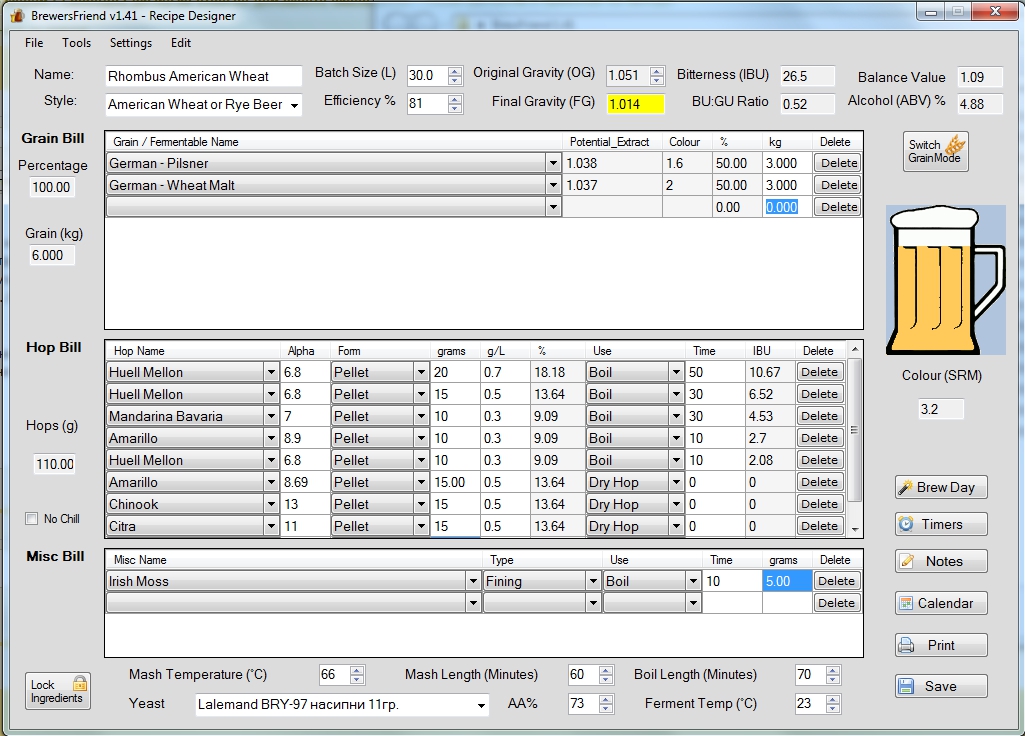
Task: Increase the Batch Size stepper value
Action: tap(455, 71)
